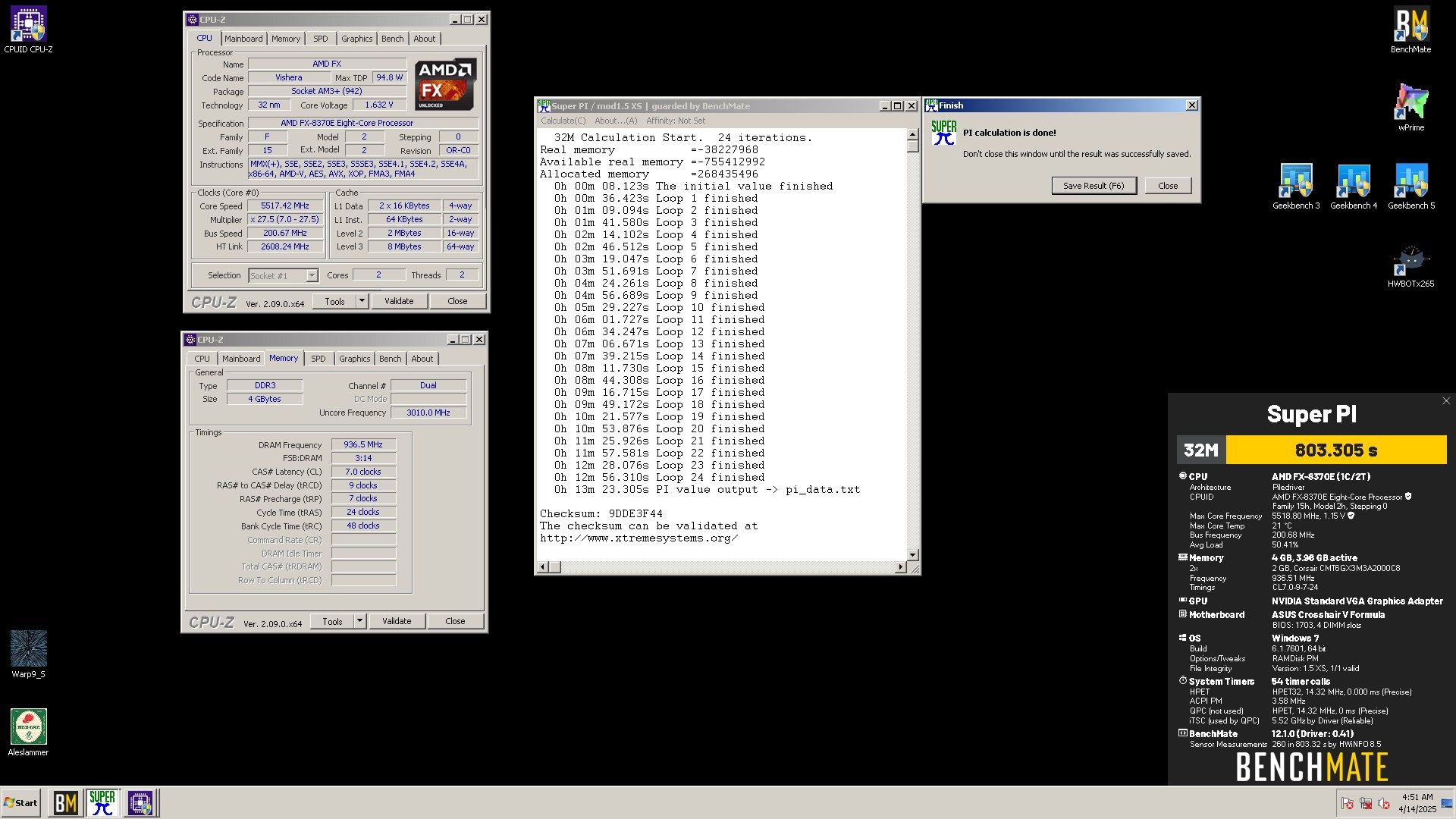Open the About...(A) menu in Super PI

(x=616, y=121)
